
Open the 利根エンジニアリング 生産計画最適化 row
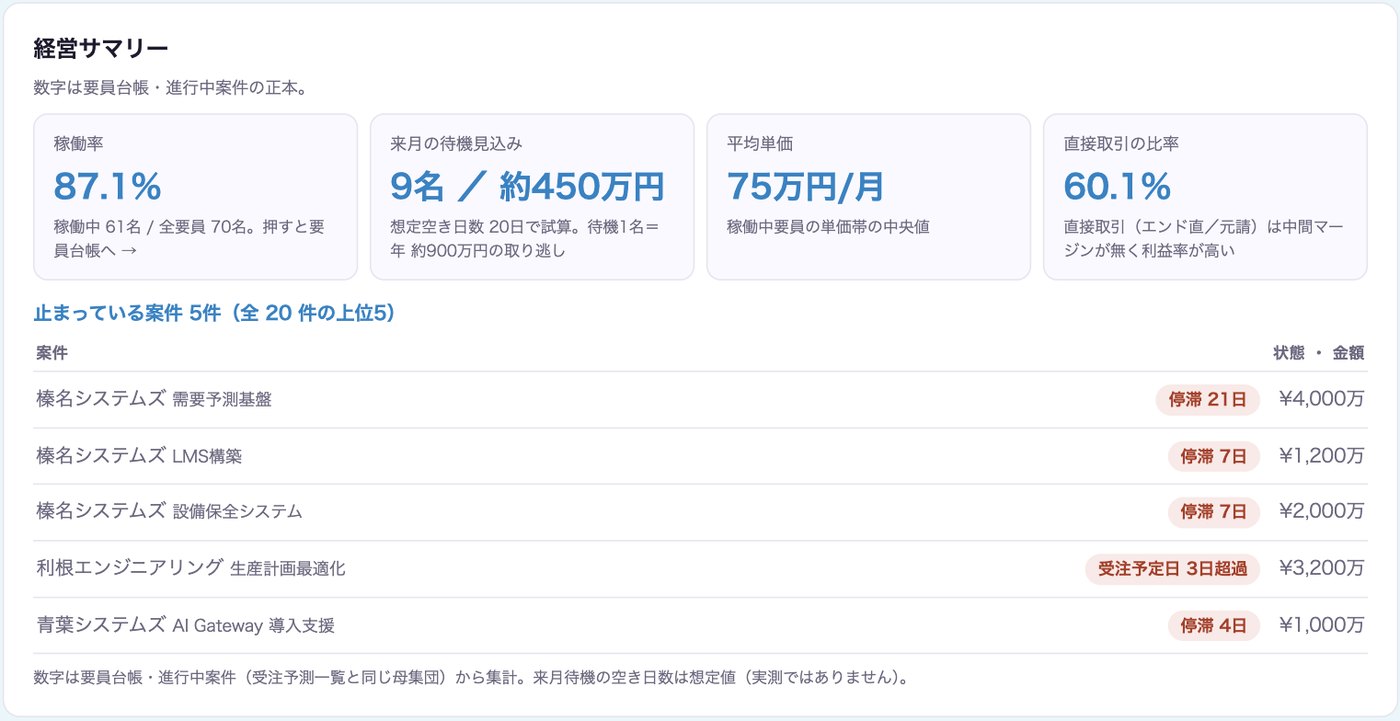click(700, 569)
